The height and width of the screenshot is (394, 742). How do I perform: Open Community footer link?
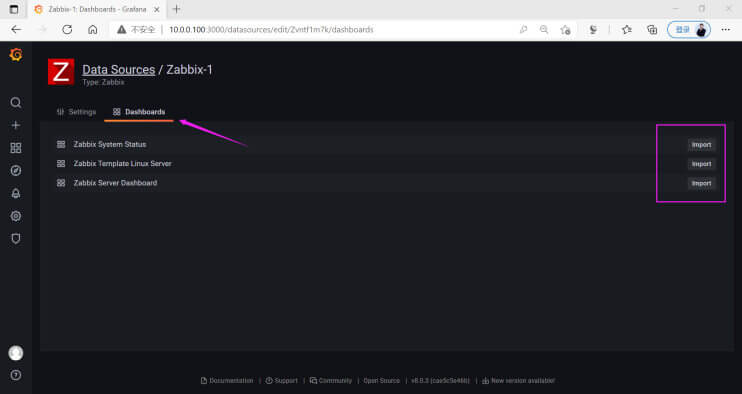click(x=331, y=380)
